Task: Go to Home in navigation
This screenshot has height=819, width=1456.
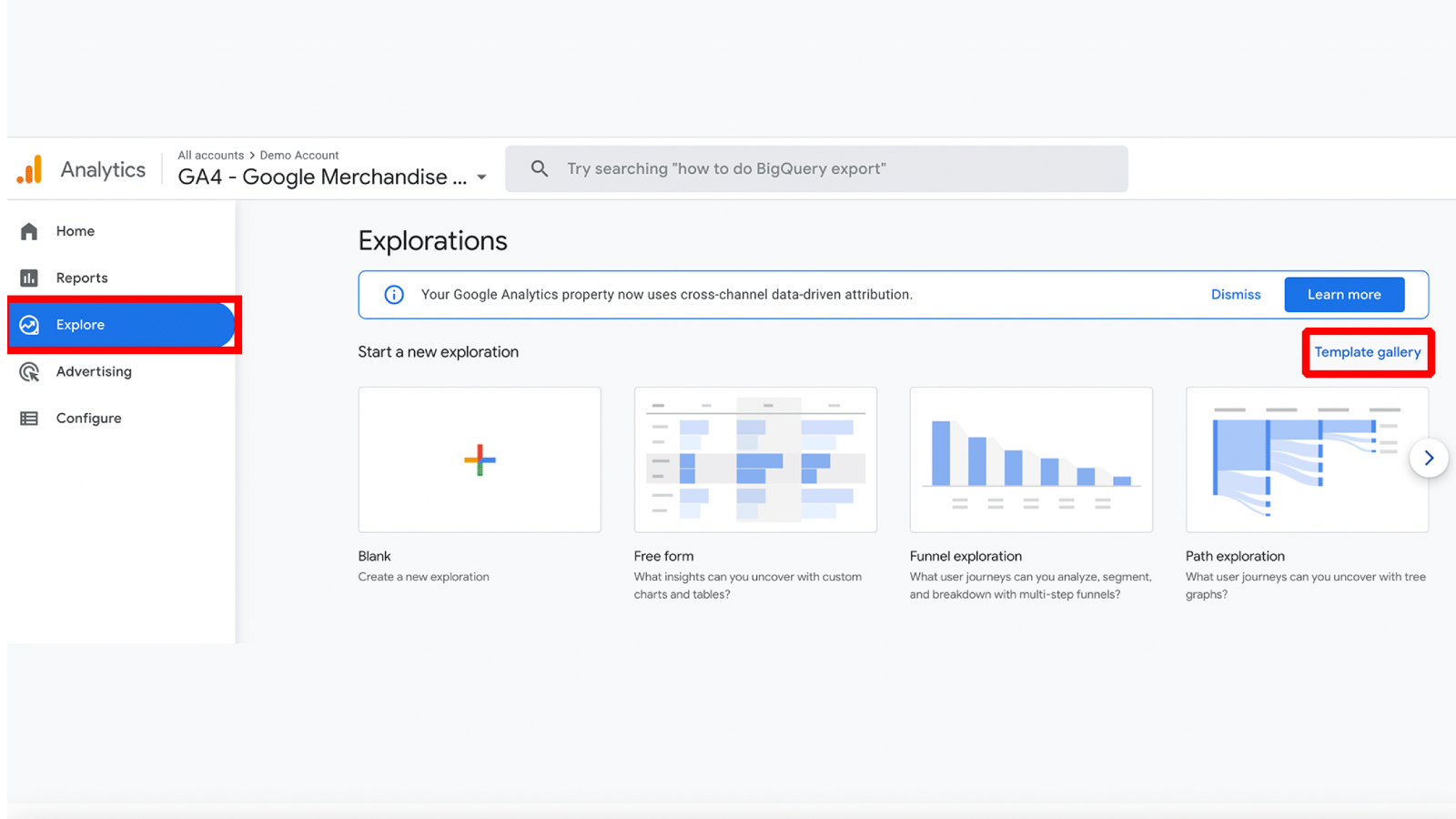Action: 76,231
